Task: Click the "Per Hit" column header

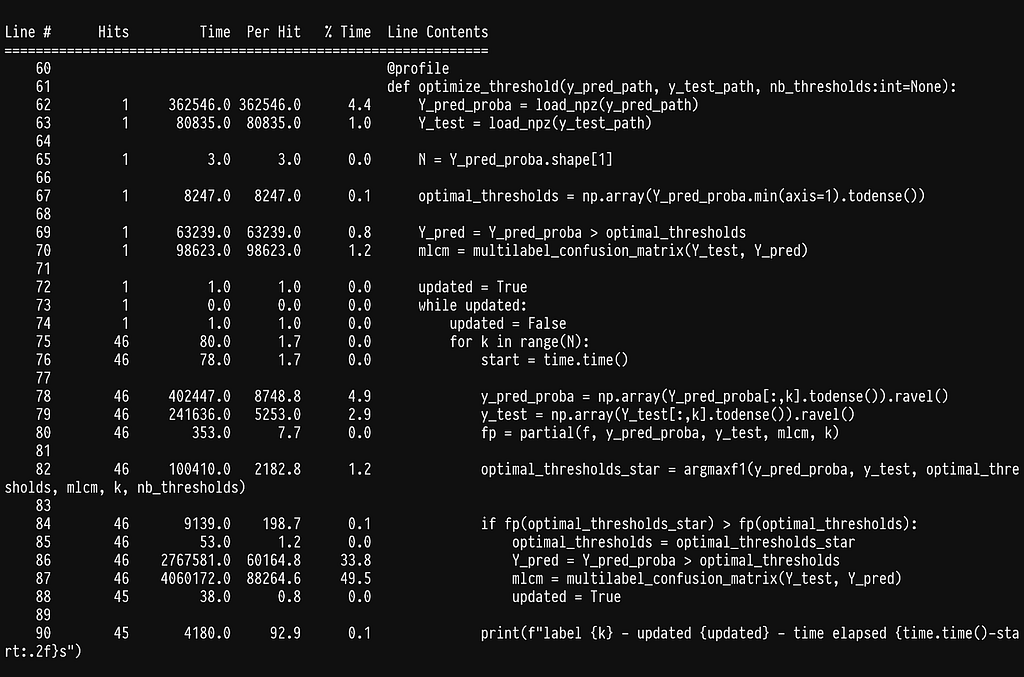Action: 273,32
